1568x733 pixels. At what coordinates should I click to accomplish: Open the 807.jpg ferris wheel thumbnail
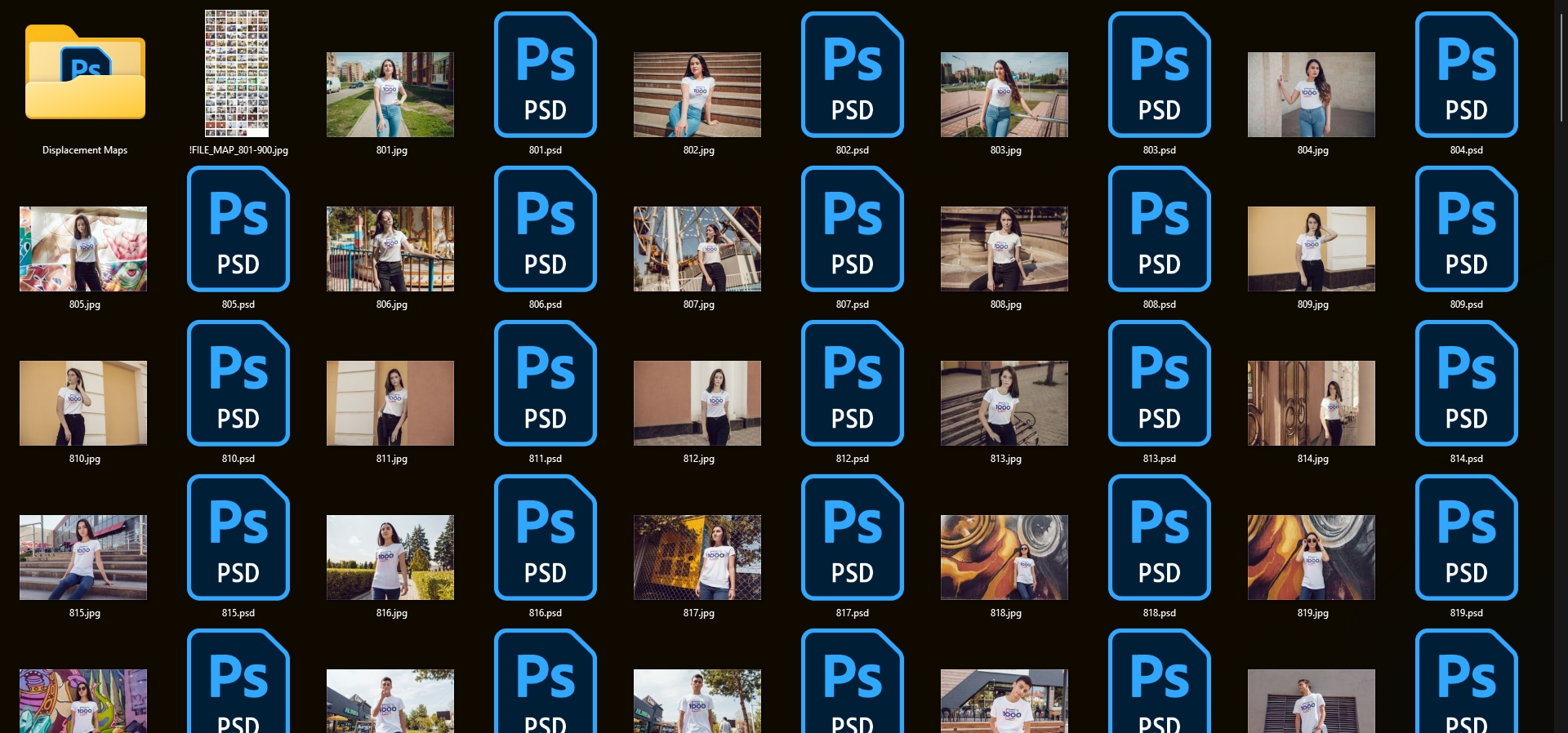(x=697, y=249)
